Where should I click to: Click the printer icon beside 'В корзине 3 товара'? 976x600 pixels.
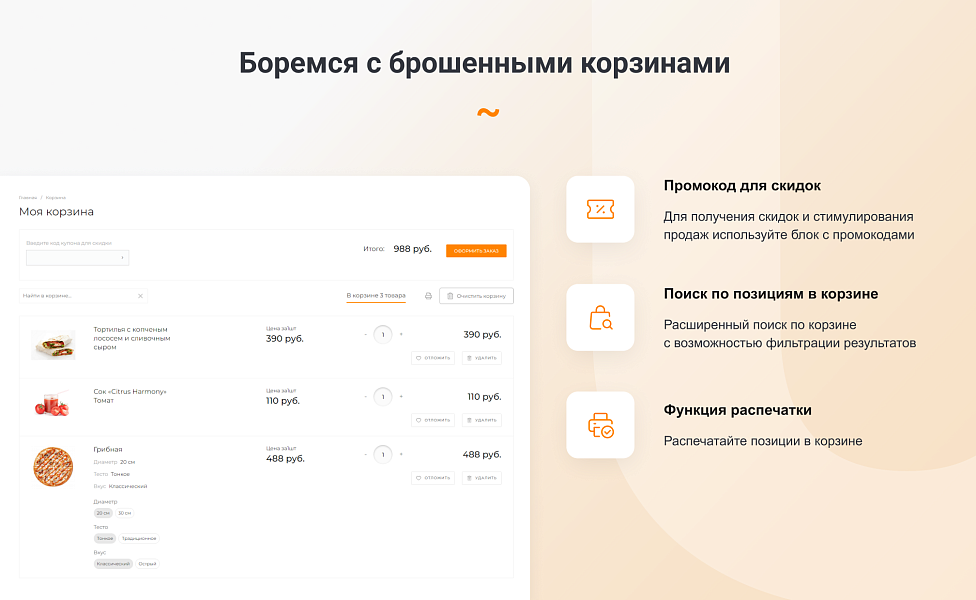point(429,295)
